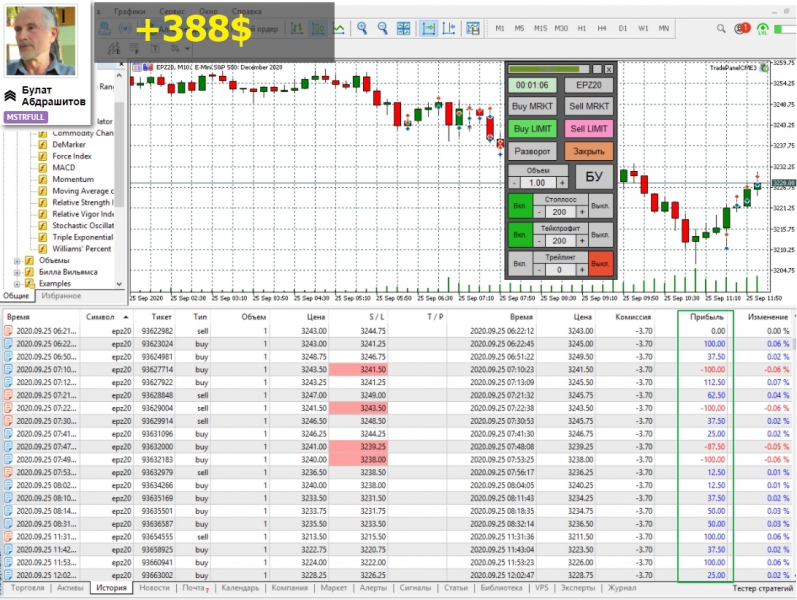The image size is (797, 600).
Task: Click the Тейкпрофит value field
Action: 559,241
